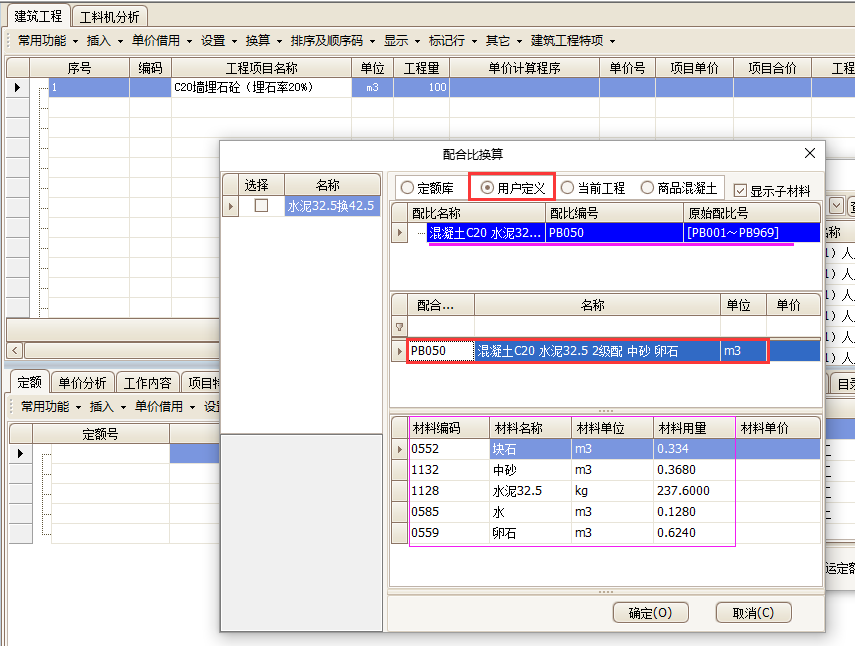Click left arrow of horizontal scrollbar
This screenshot has width=855, height=646.
tap(14, 350)
